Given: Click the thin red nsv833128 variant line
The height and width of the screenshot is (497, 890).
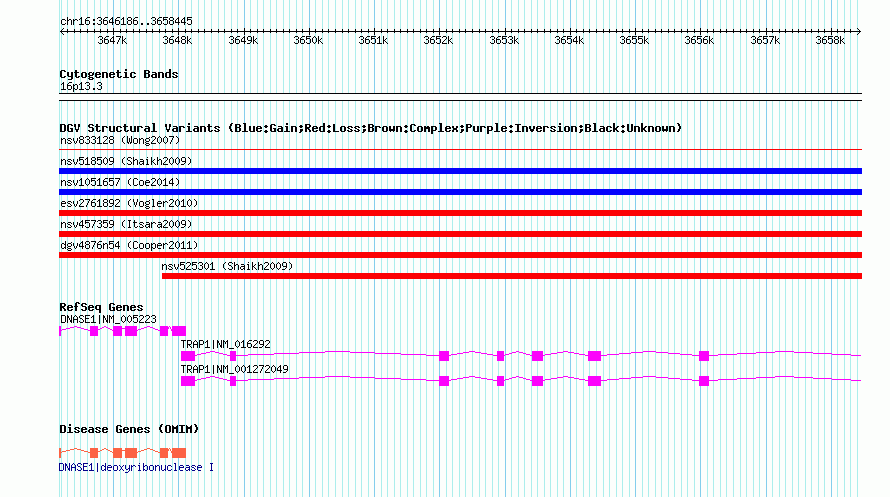Looking at the screenshot, I should pos(460,150).
